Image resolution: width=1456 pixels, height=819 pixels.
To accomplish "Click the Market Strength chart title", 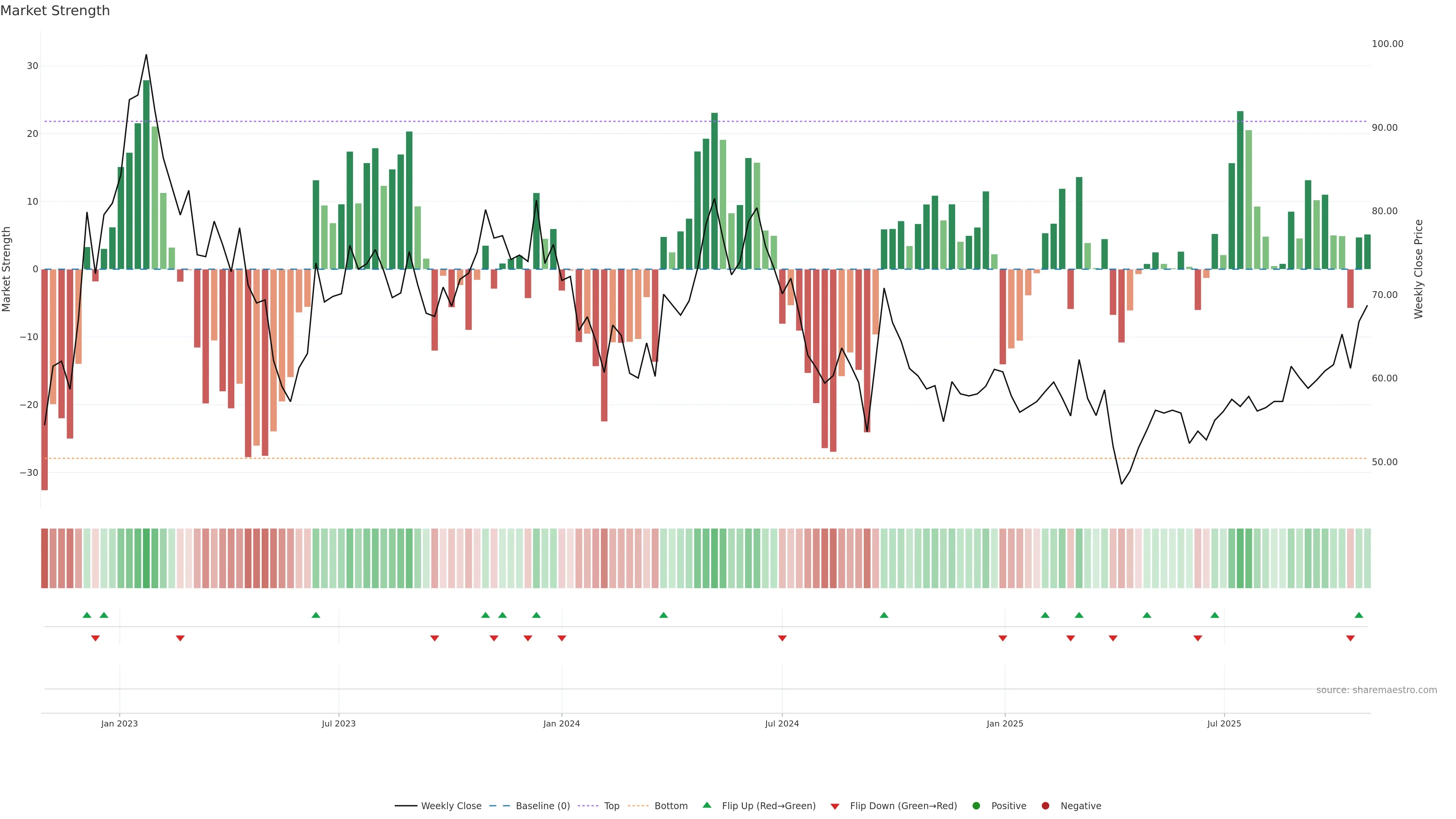I will (x=55, y=11).
